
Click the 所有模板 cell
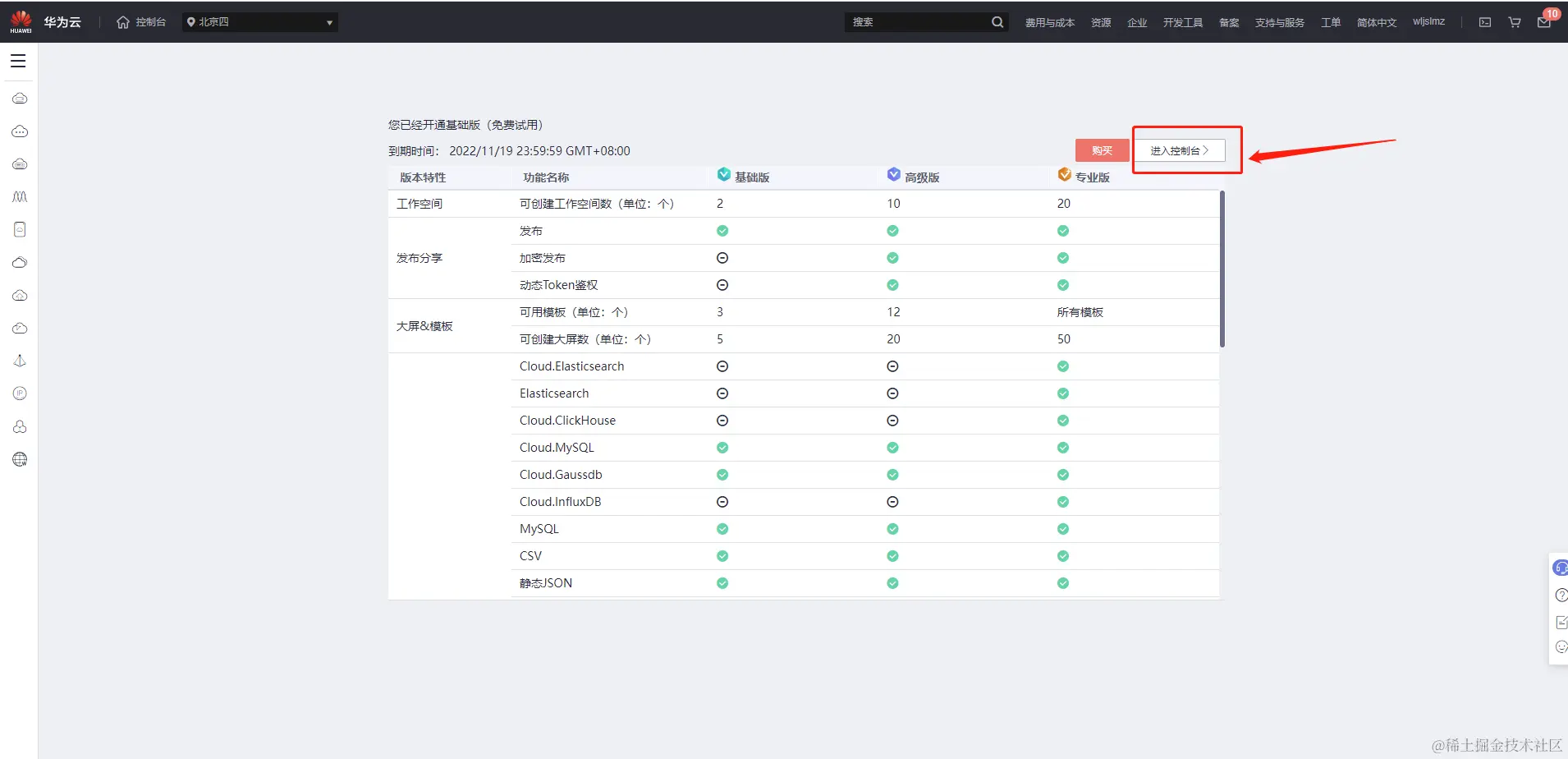(1080, 312)
